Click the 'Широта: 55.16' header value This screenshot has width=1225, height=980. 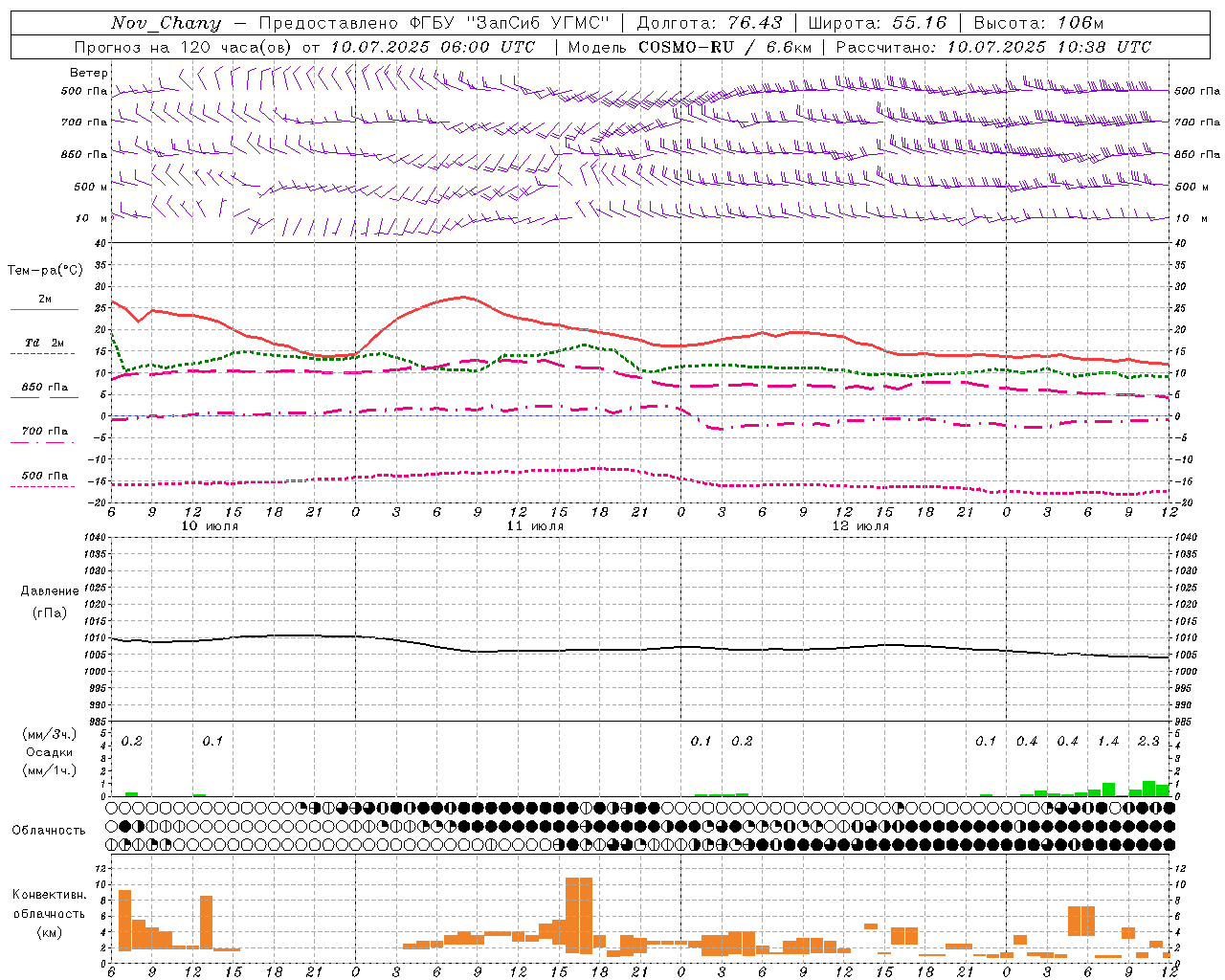(878, 23)
